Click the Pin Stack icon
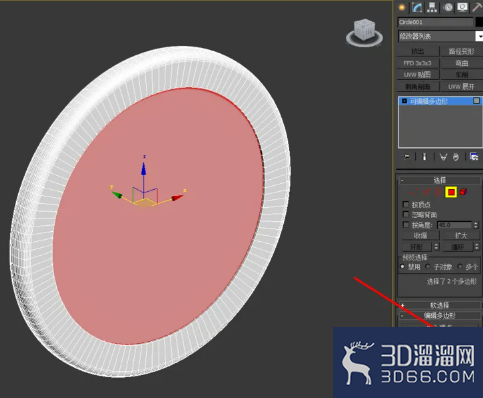 pyautogui.click(x=407, y=157)
